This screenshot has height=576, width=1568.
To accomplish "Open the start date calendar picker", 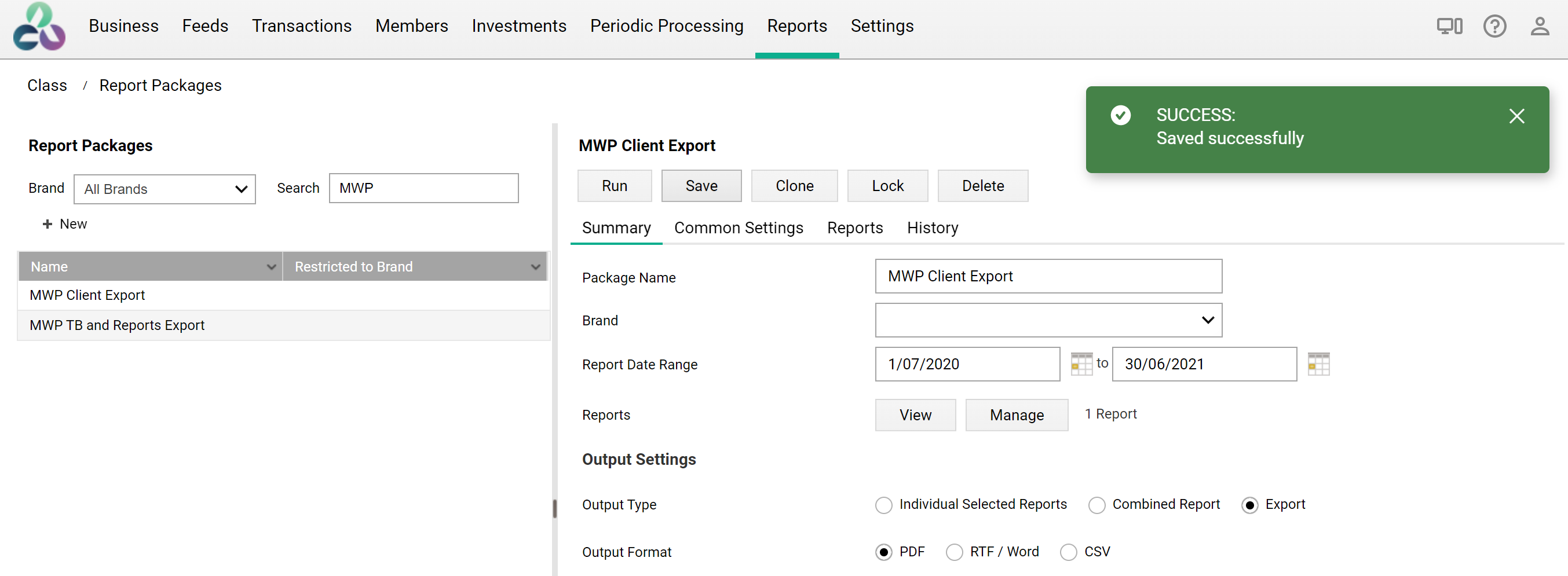I will 1081,364.
